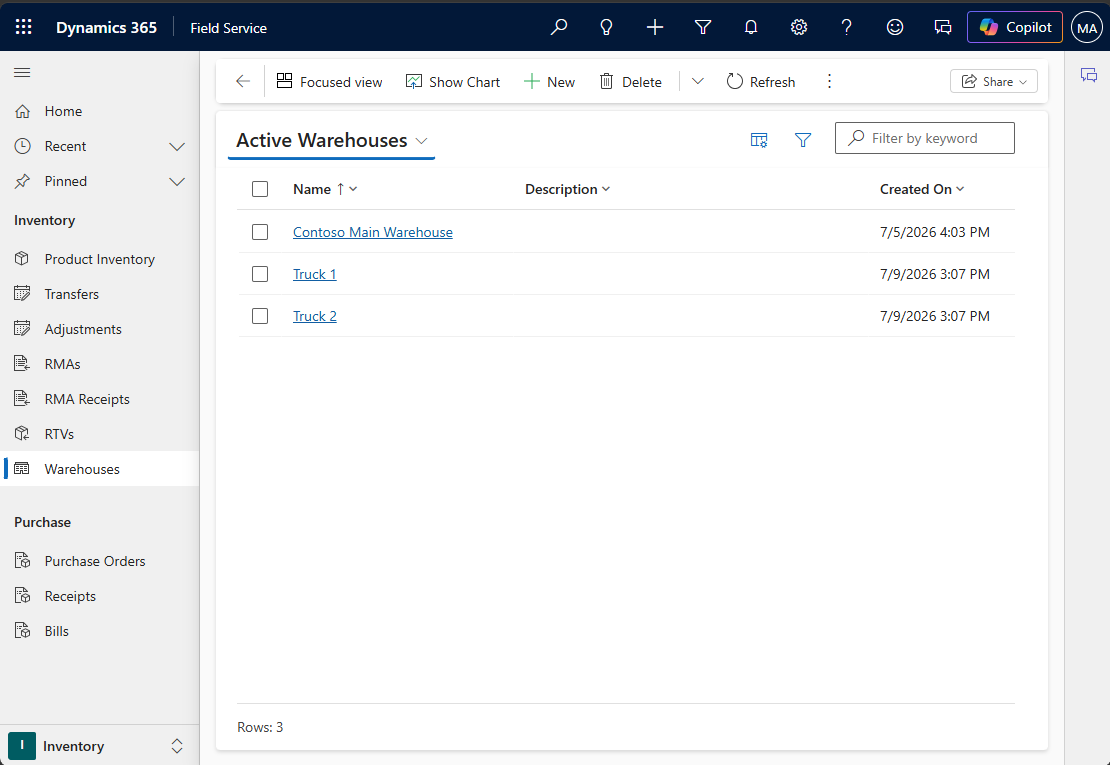The height and width of the screenshot is (765, 1110).
Task: Click the edit columns icon
Action: coord(759,139)
